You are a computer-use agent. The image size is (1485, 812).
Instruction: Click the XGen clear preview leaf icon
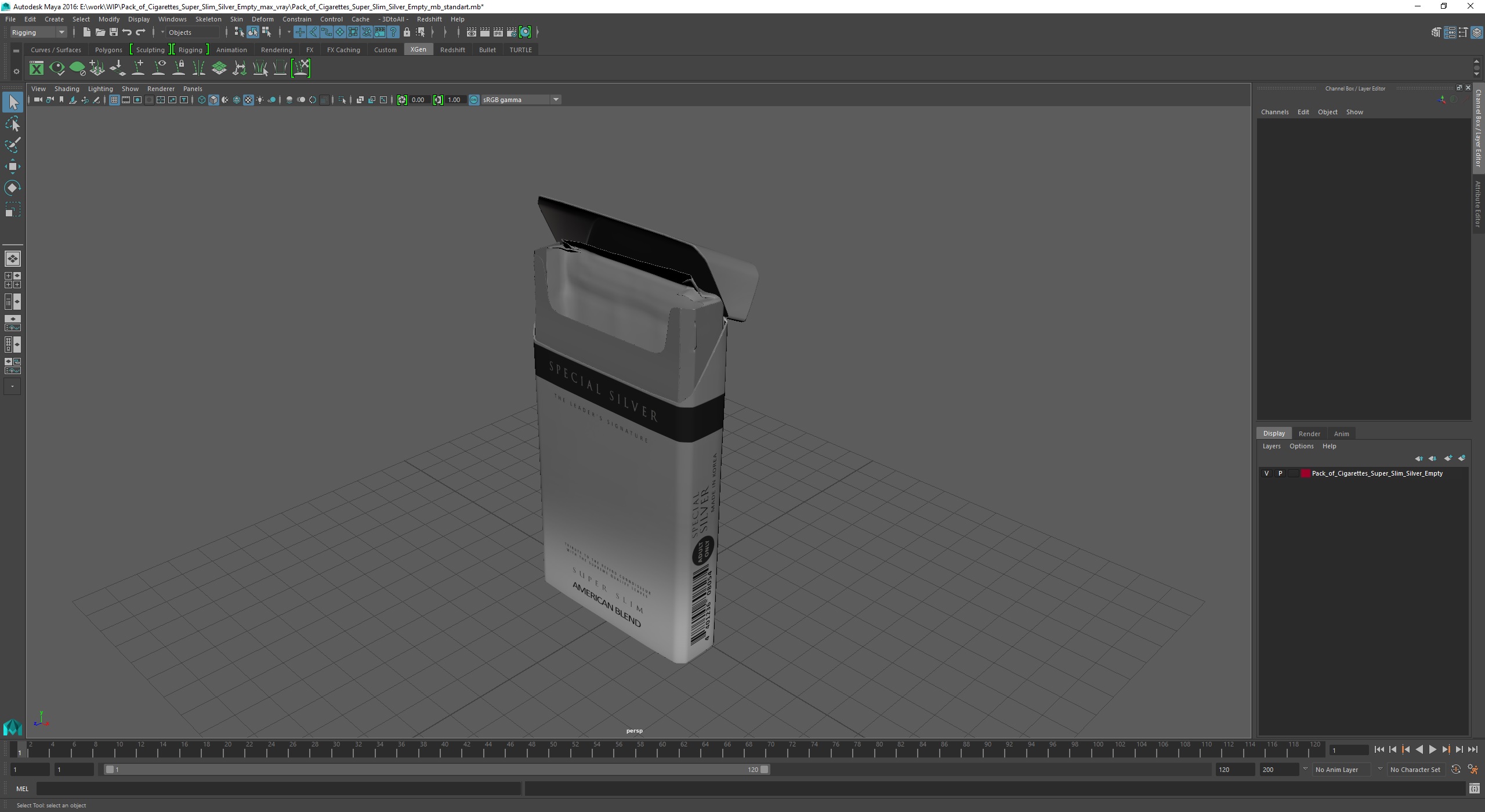tap(77, 68)
